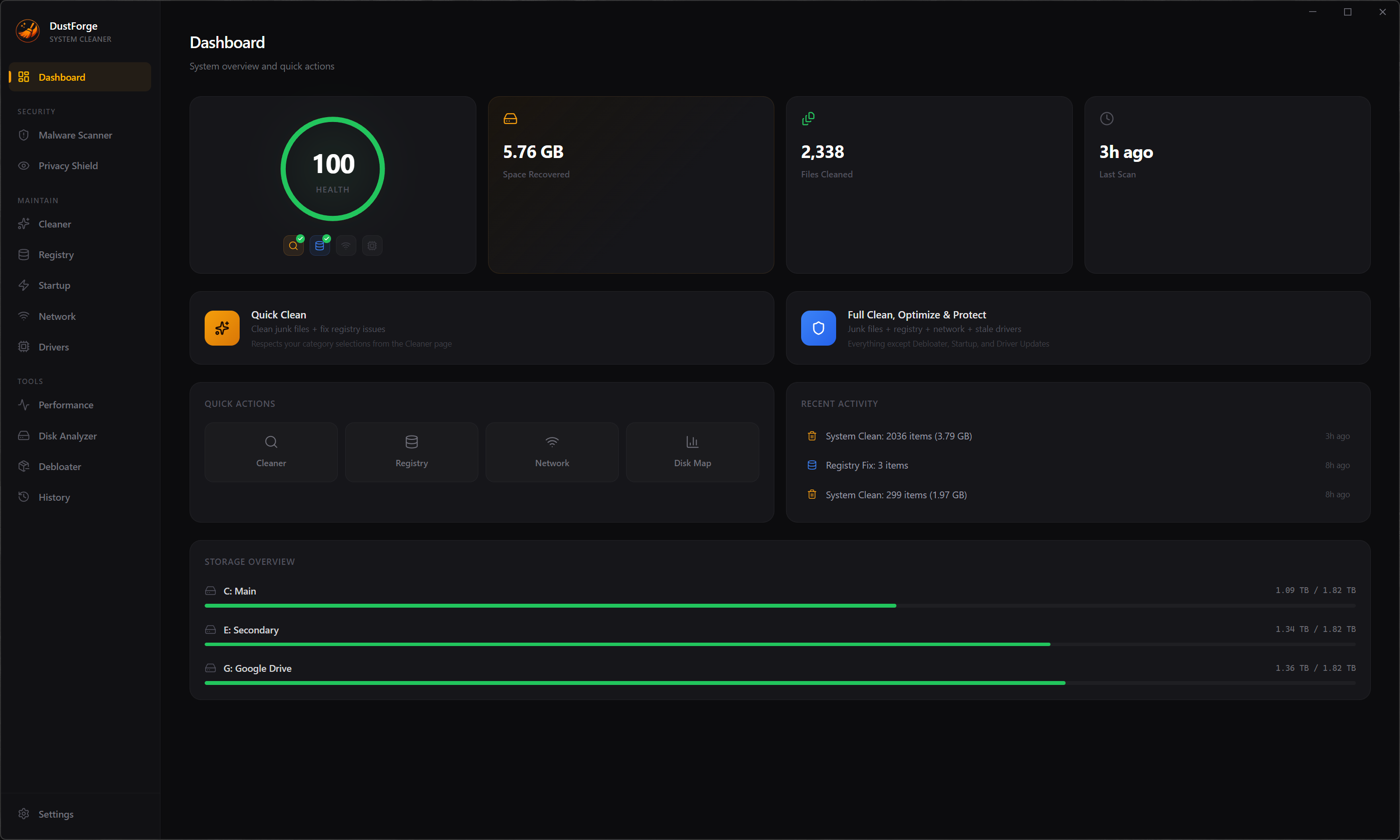
Task: Select the Privacy Shield tool
Action: 68,165
